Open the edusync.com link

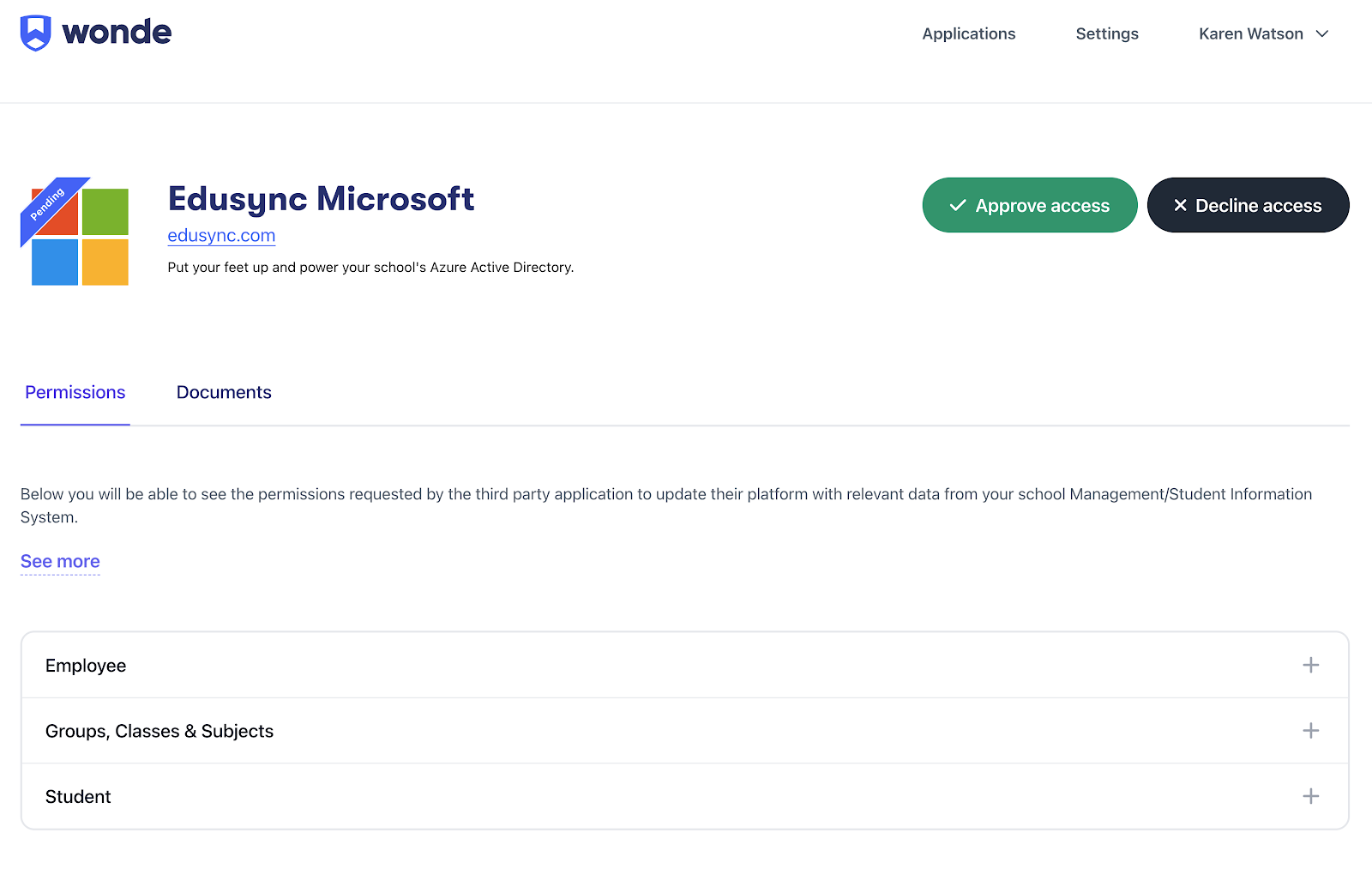[221, 235]
